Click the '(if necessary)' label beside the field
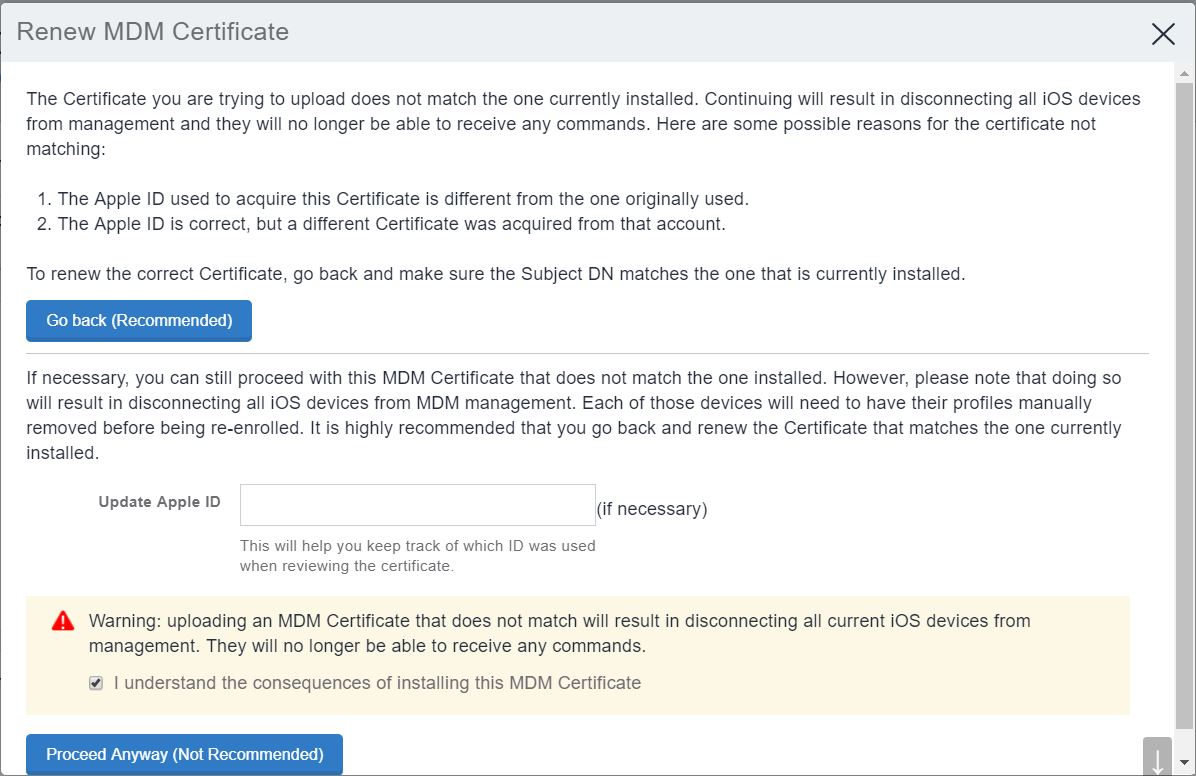Image resolution: width=1196 pixels, height=776 pixels. point(653,509)
